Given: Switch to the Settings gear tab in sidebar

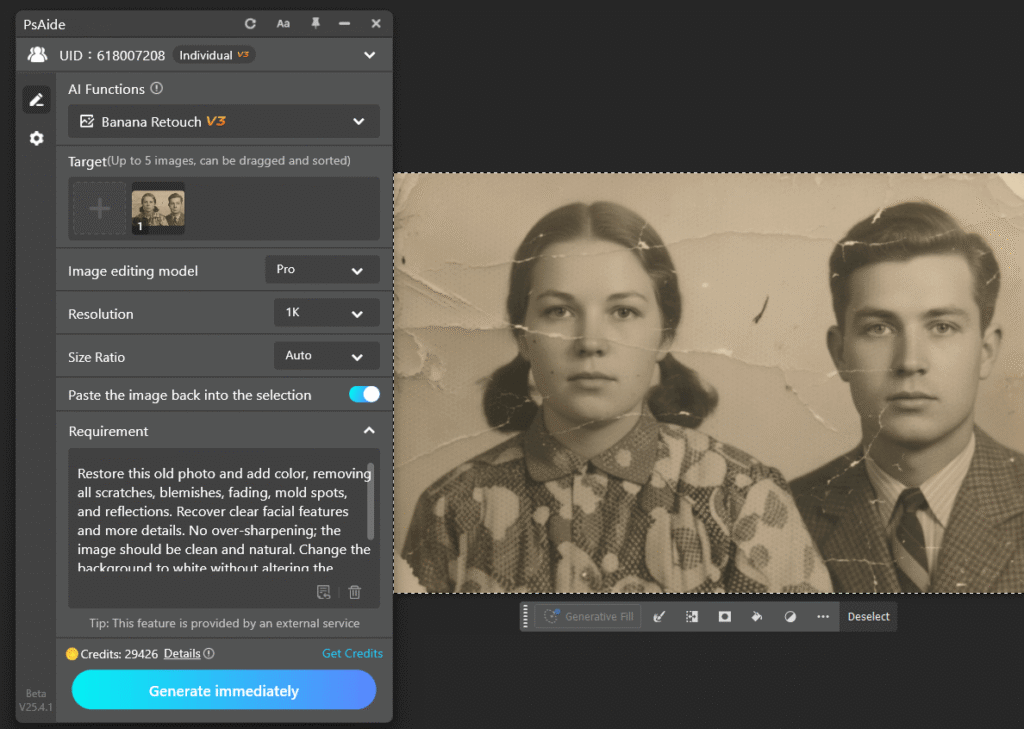Looking at the screenshot, I should [36, 138].
